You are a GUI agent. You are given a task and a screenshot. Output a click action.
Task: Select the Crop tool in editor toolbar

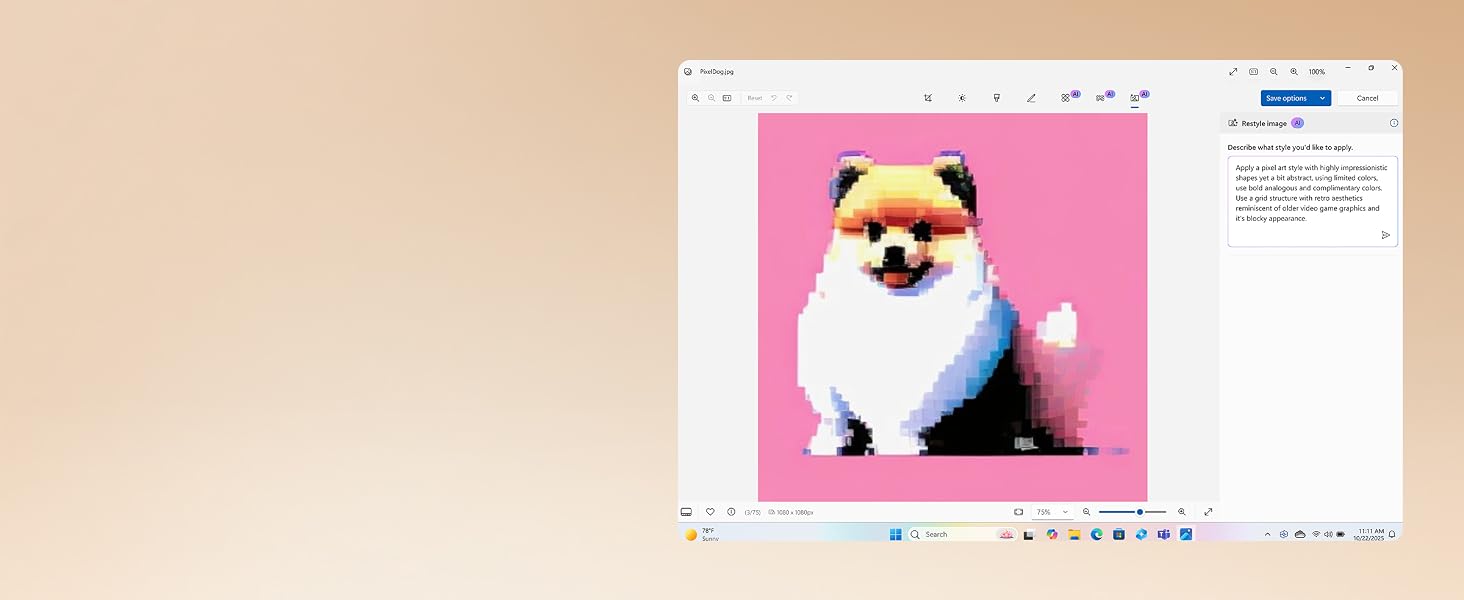pos(928,98)
